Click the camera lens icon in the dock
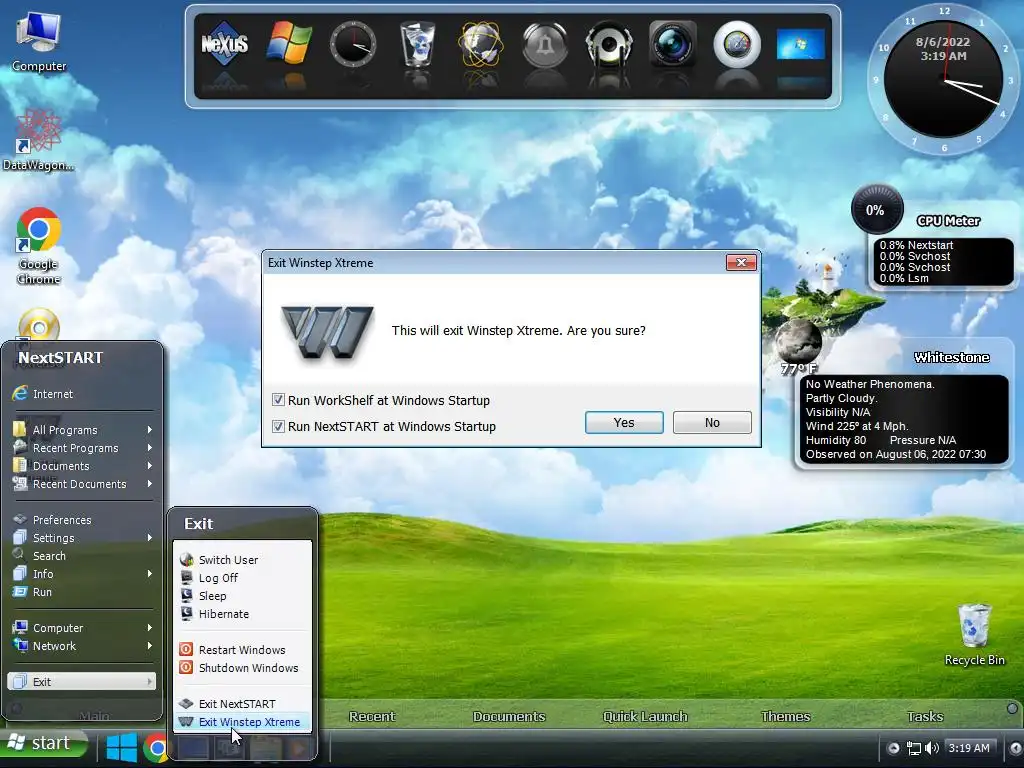The height and width of the screenshot is (768, 1024). (673, 44)
